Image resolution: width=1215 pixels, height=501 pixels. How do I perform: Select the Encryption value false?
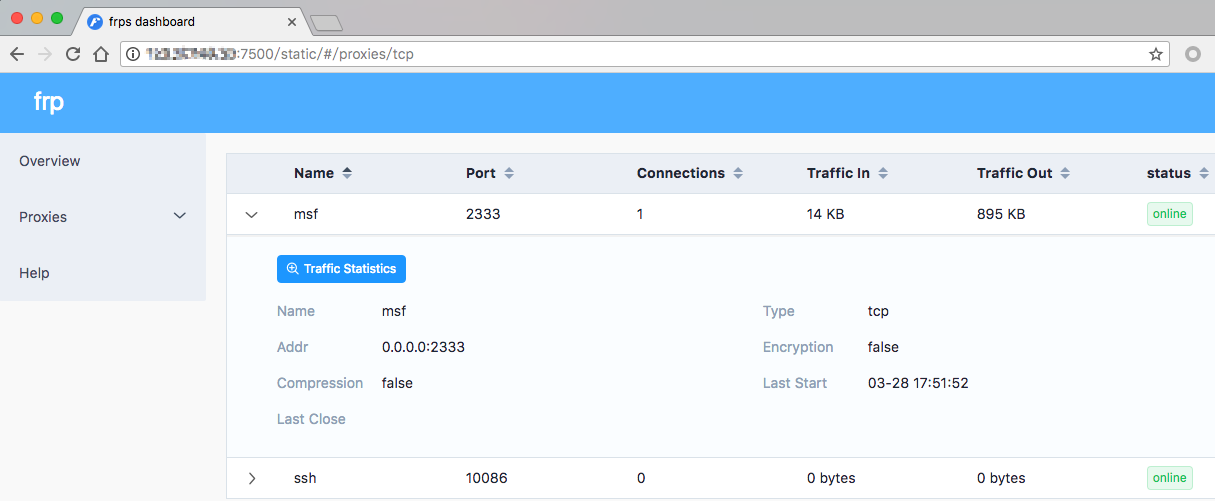tap(883, 347)
